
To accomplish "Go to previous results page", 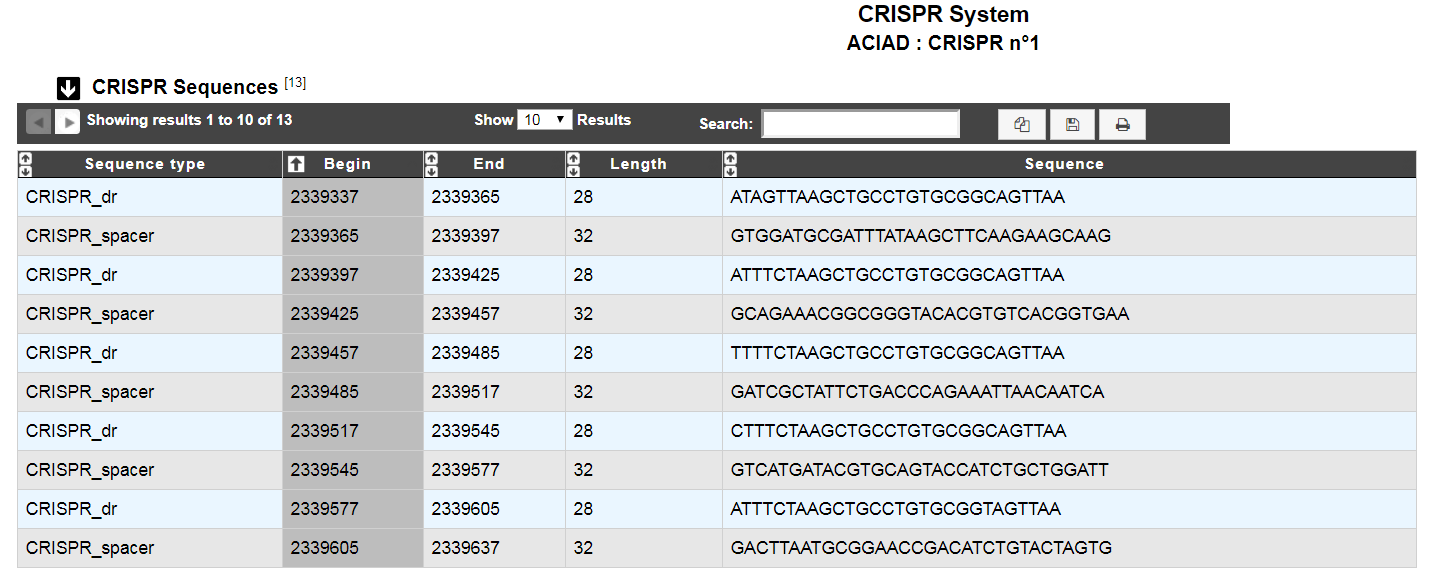I will coord(39,122).
